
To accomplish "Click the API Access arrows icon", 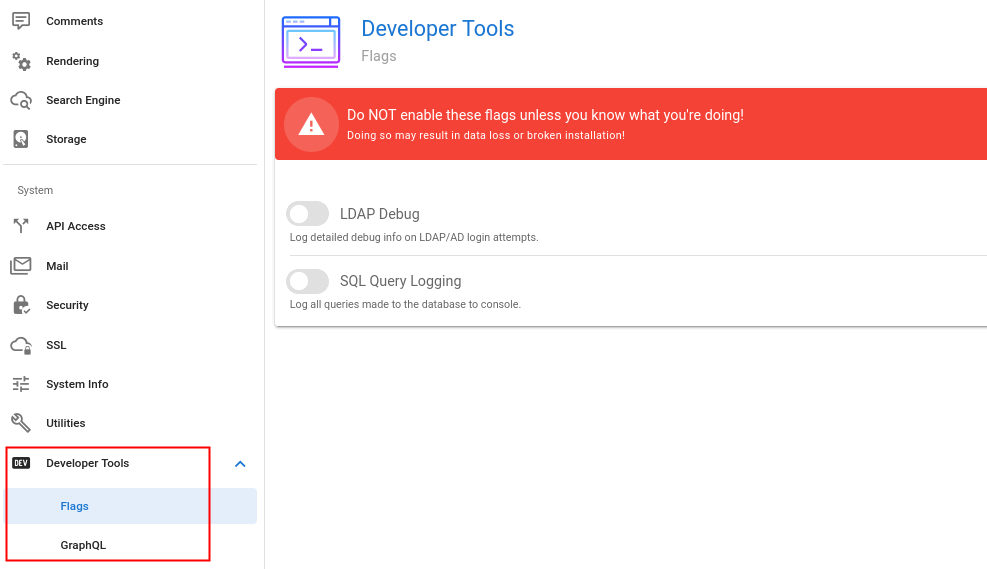I will [x=21, y=226].
